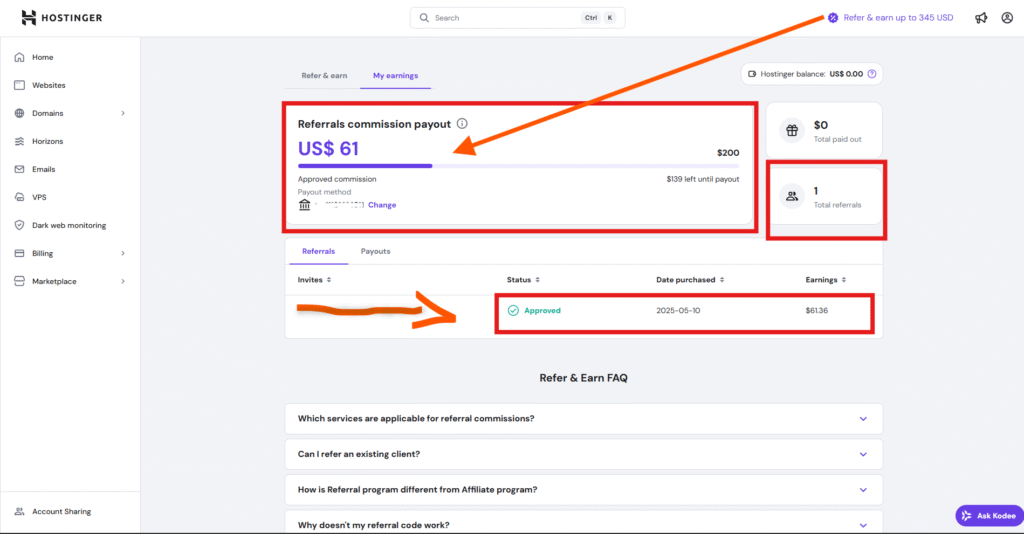Sort by the Invites column
This screenshot has height=534, width=1024.
[315, 280]
